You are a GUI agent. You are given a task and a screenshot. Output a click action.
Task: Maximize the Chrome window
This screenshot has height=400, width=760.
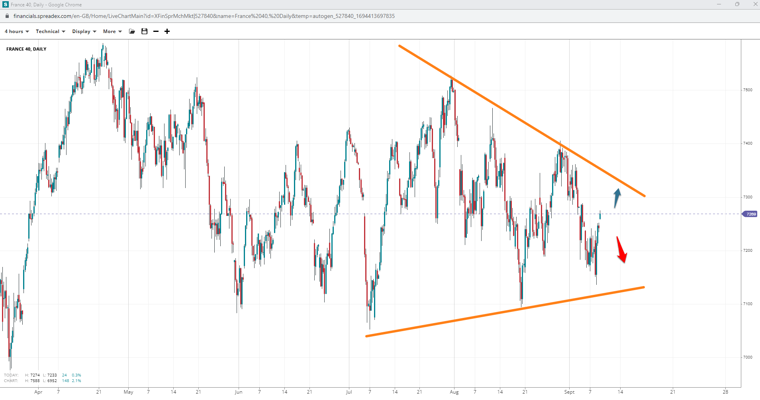[737, 5]
